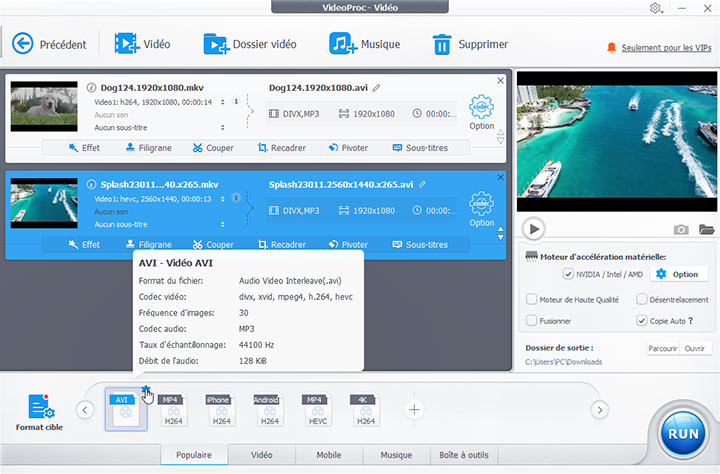Open Recadrer for the Splash23011 video
Screen dimensions: 720x474
tap(282, 245)
